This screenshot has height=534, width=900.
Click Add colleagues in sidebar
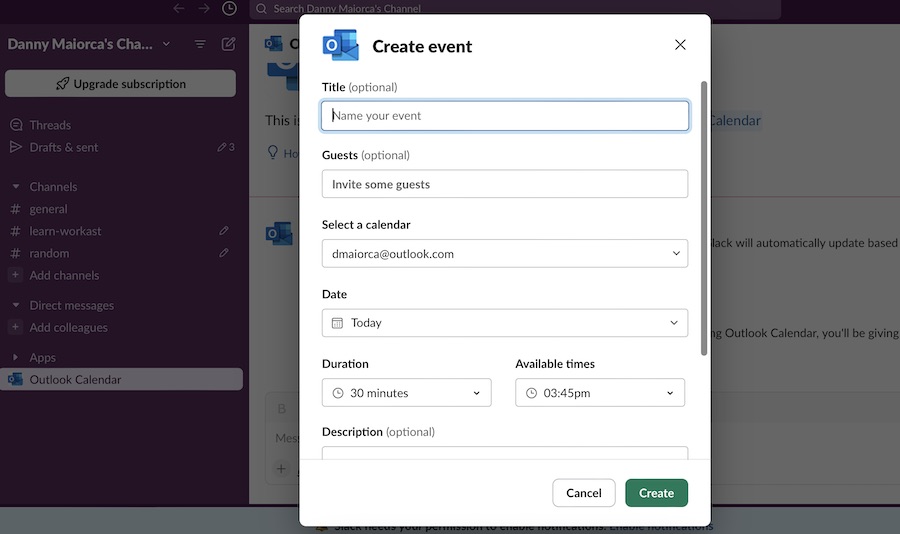(68, 328)
